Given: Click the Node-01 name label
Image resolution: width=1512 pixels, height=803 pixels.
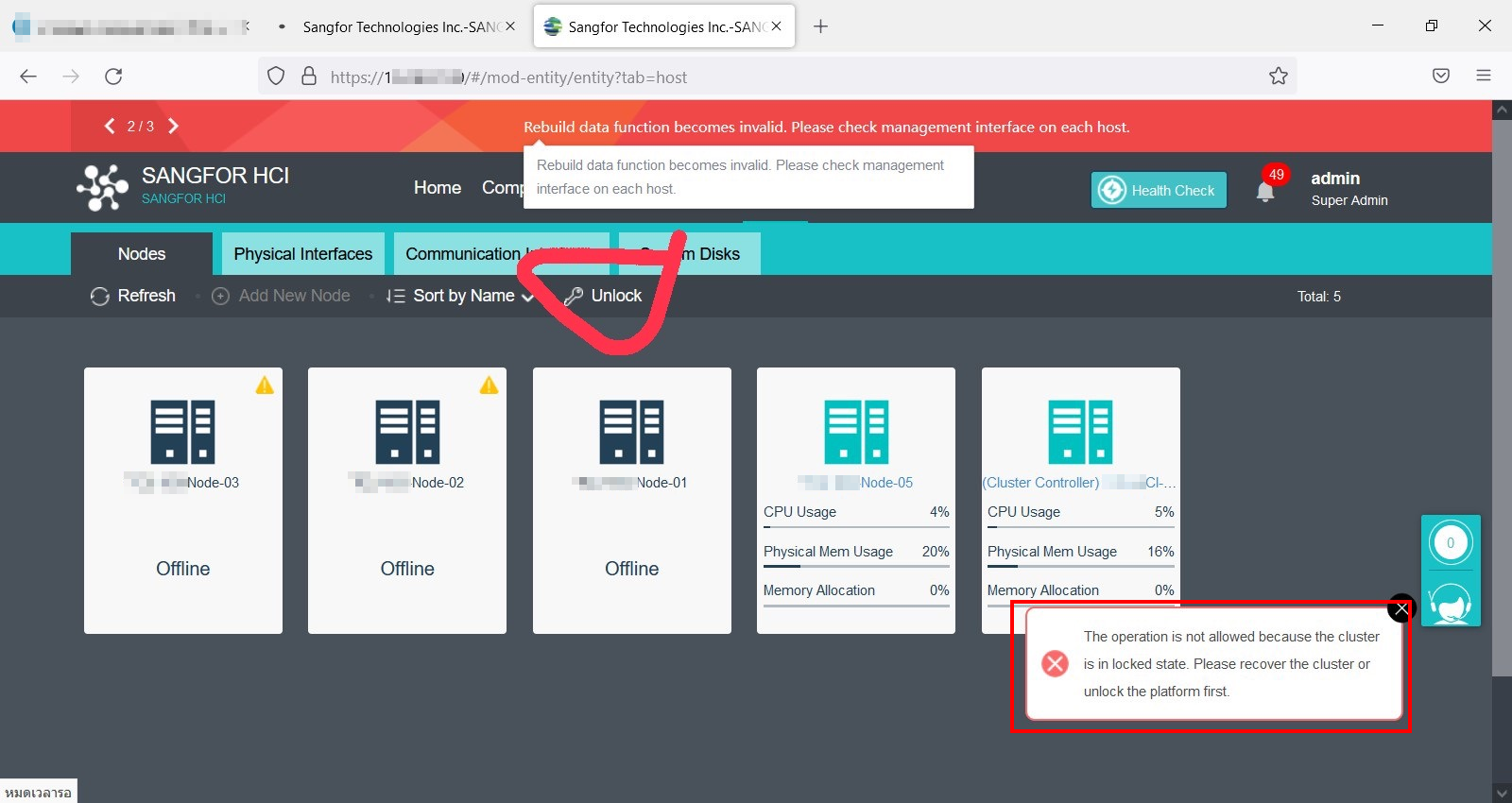Looking at the screenshot, I should 630,483.
